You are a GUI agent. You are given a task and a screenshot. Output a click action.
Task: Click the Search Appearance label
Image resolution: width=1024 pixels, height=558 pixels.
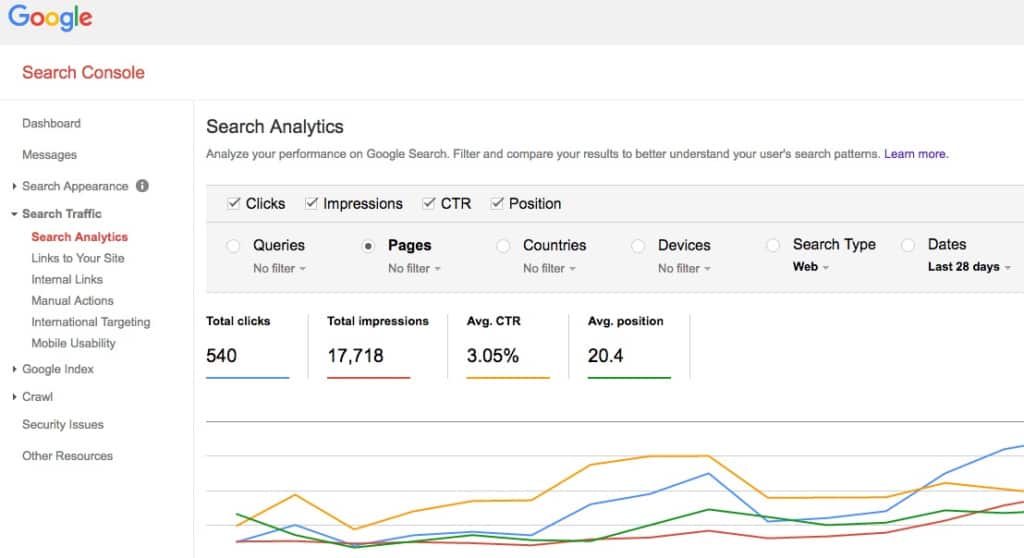(75, 186)
